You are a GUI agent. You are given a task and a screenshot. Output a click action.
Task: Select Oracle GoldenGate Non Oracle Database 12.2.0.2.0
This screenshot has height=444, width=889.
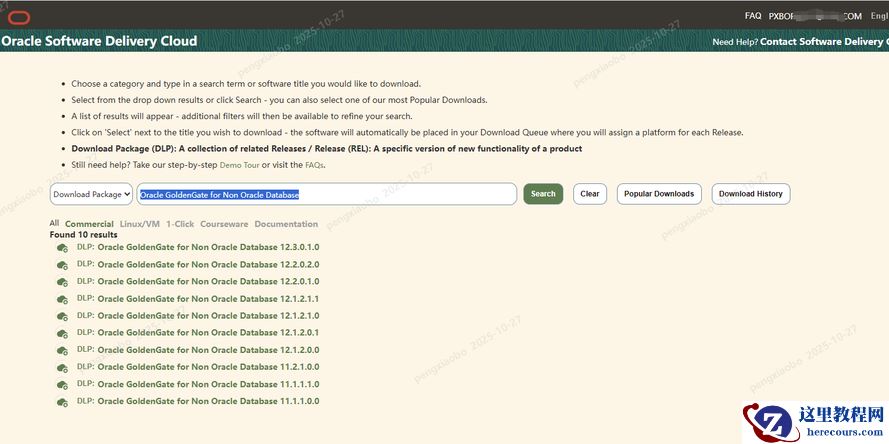208,264
